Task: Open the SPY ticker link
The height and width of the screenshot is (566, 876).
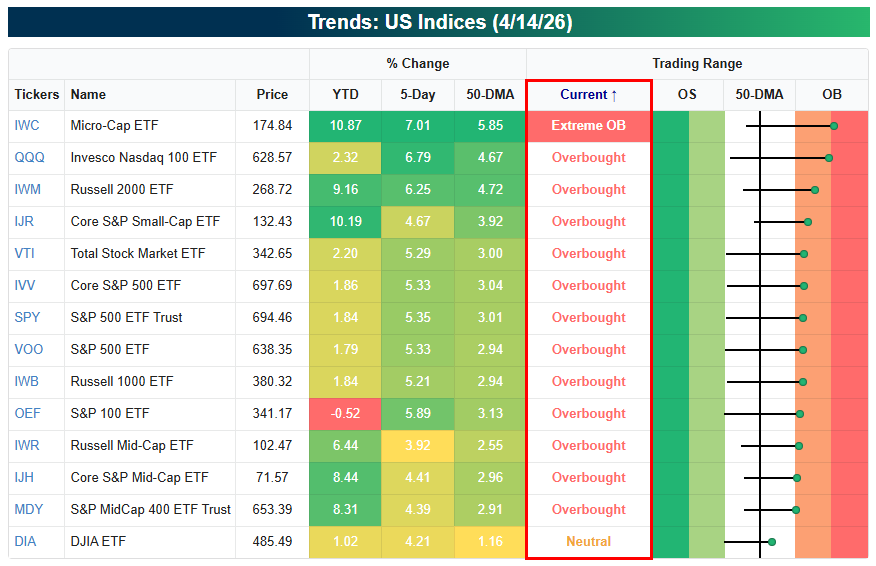Action: (x=27, y=317)
